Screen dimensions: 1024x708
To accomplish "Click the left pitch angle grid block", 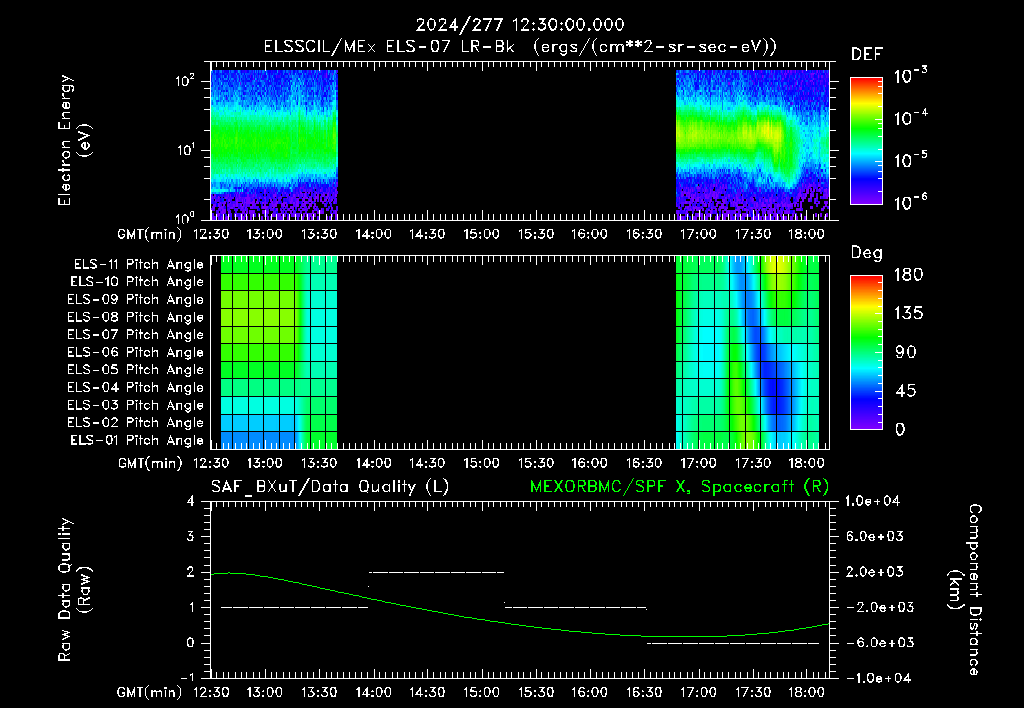I will click(x=279, y=352).
